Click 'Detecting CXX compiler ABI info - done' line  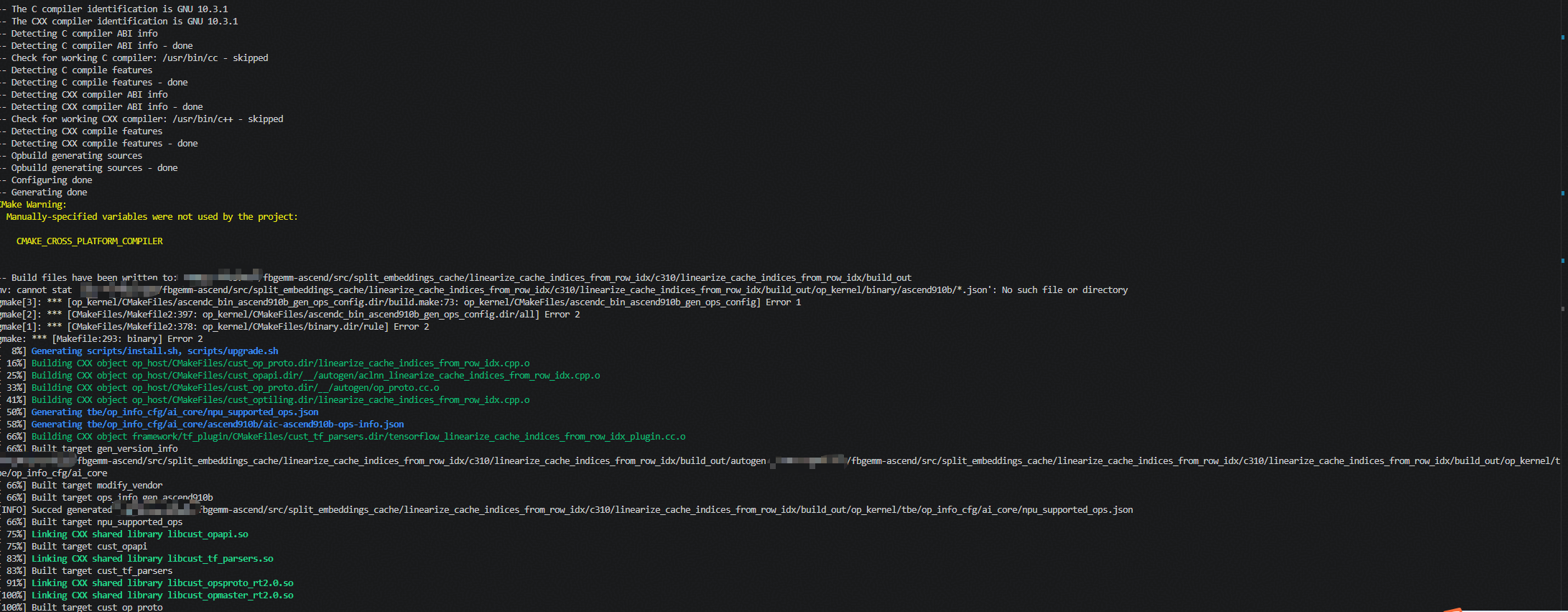pyautogui.click(x=101, y=107)
